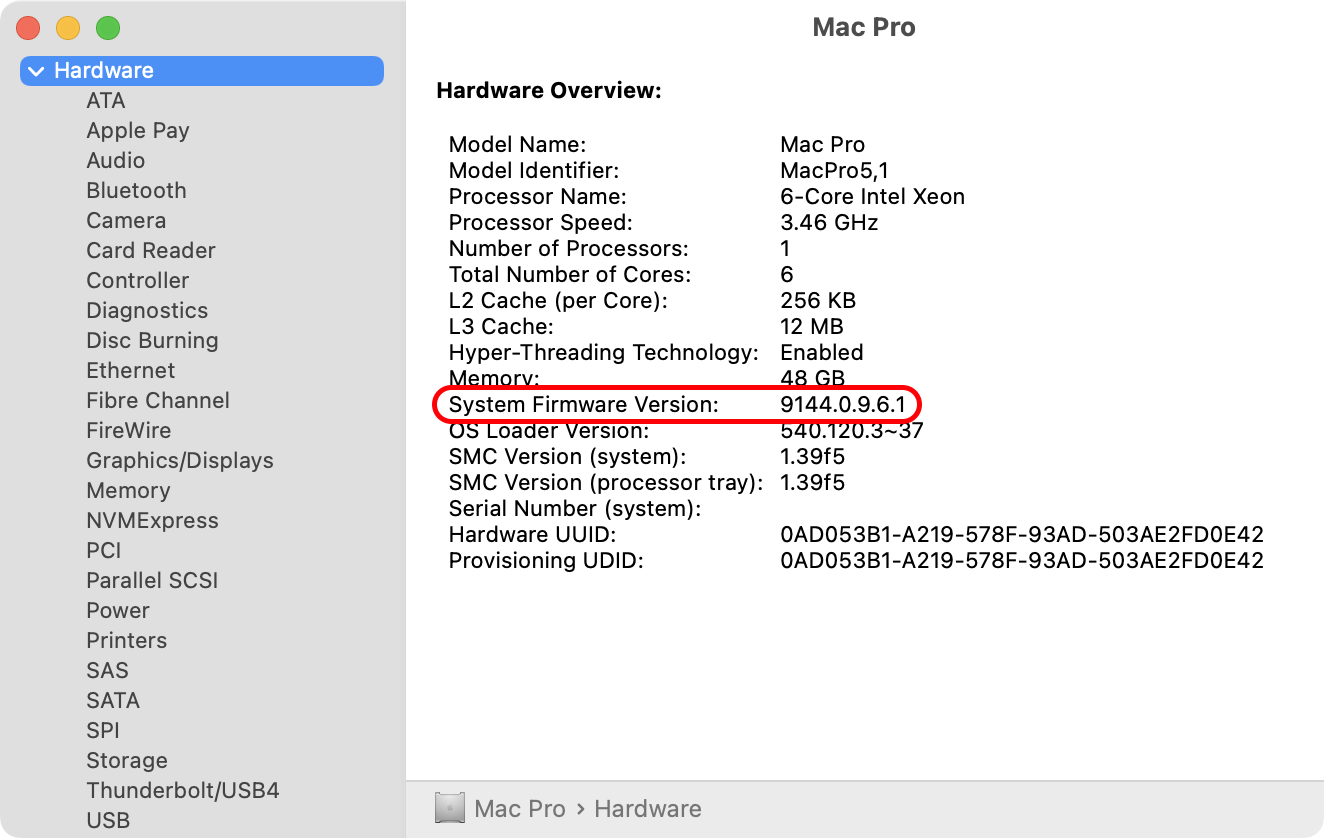Click the Total Number of Cores label
1324x838 pixels.
[x=570, y=274]
